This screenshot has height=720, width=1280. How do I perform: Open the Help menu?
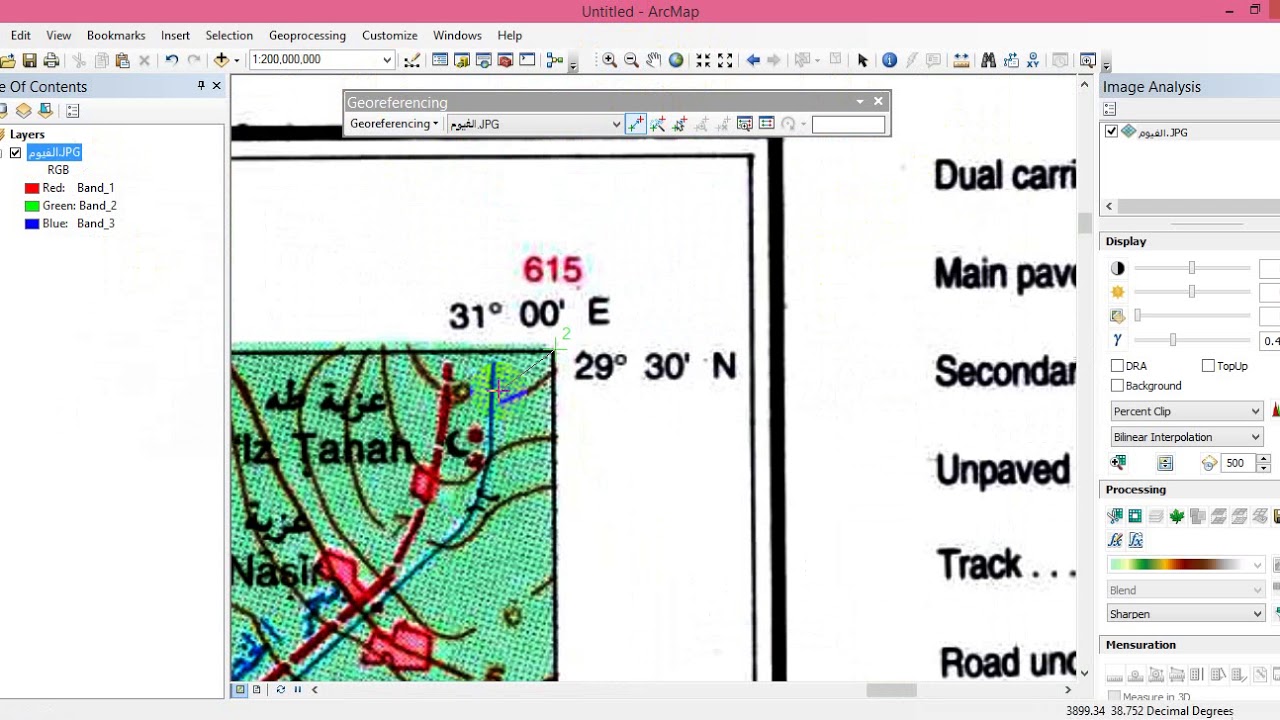(510, 35)
